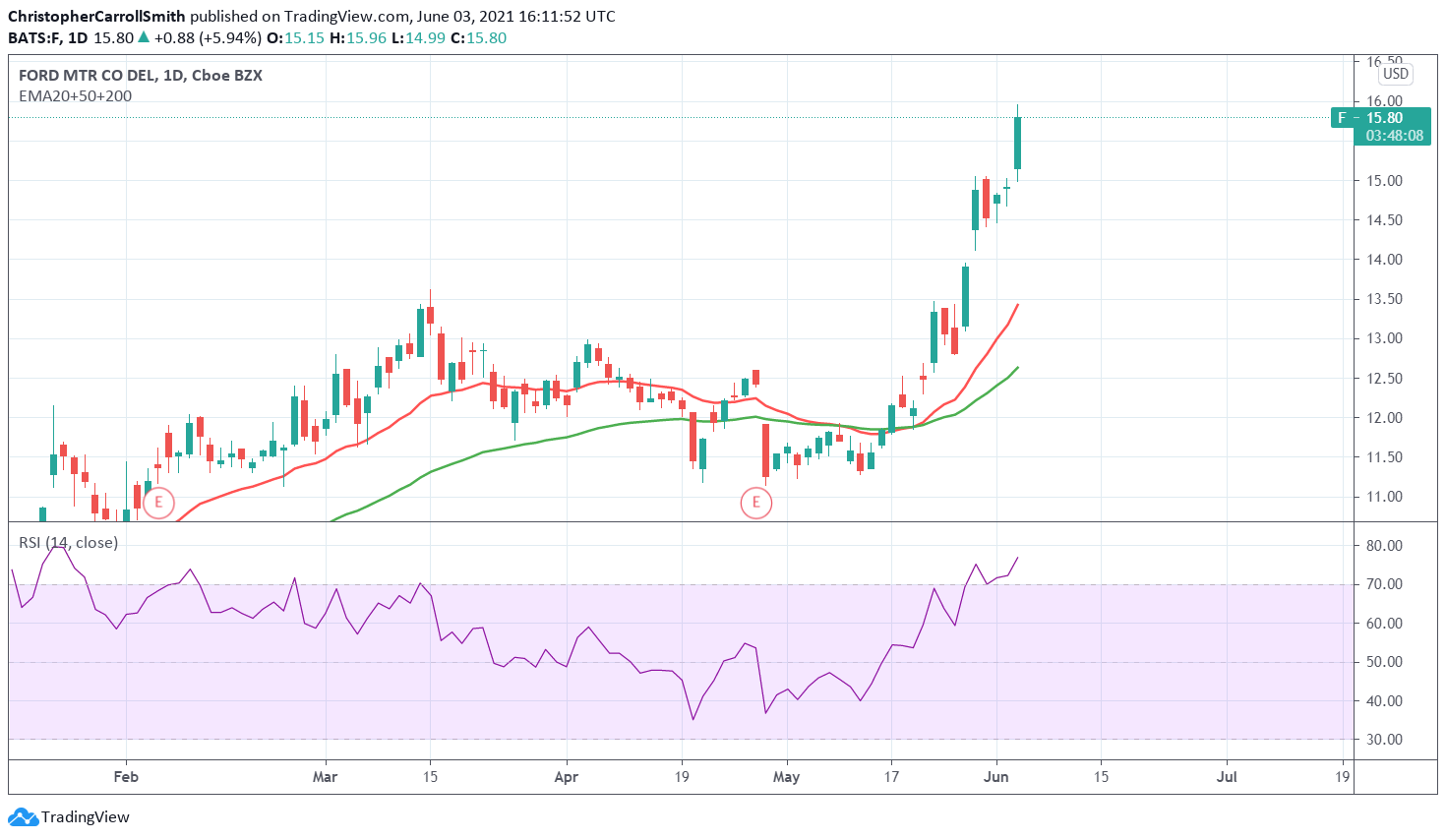The image size is (1446, 840).
Task: Select the FORD MTR CO DEL chart title
Action: point(141,76)
